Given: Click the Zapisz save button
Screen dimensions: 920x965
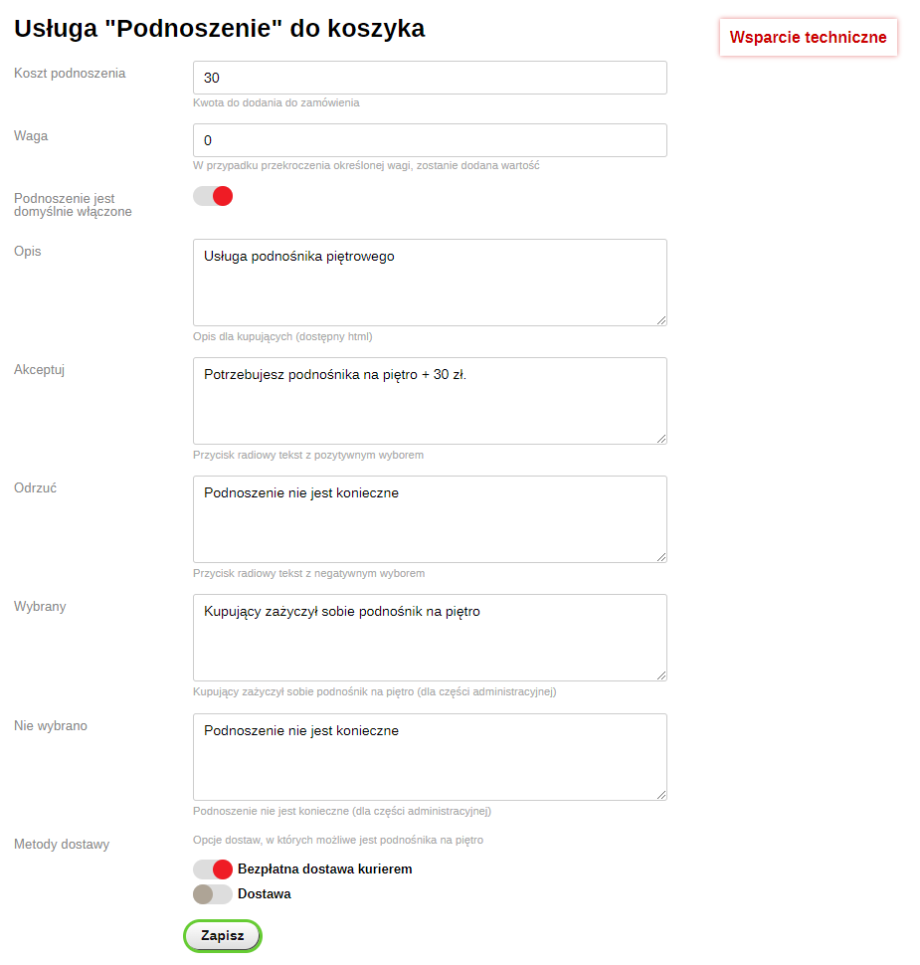Looking at the screenshot, I should point(222,936).
